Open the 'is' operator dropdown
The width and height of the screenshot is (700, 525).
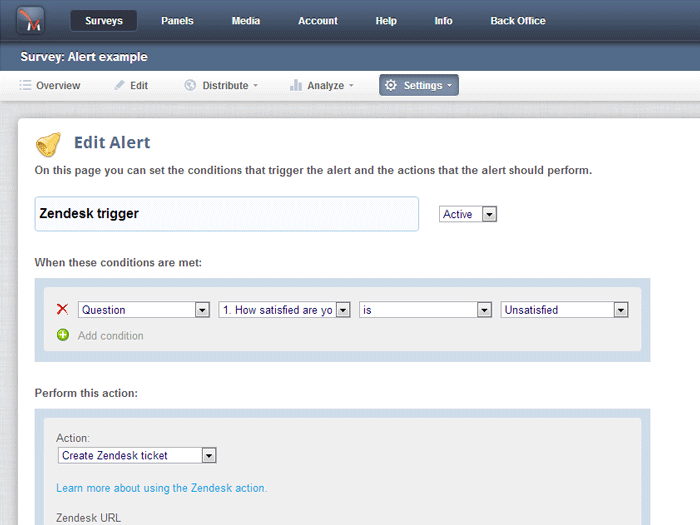tap(426, 310)
